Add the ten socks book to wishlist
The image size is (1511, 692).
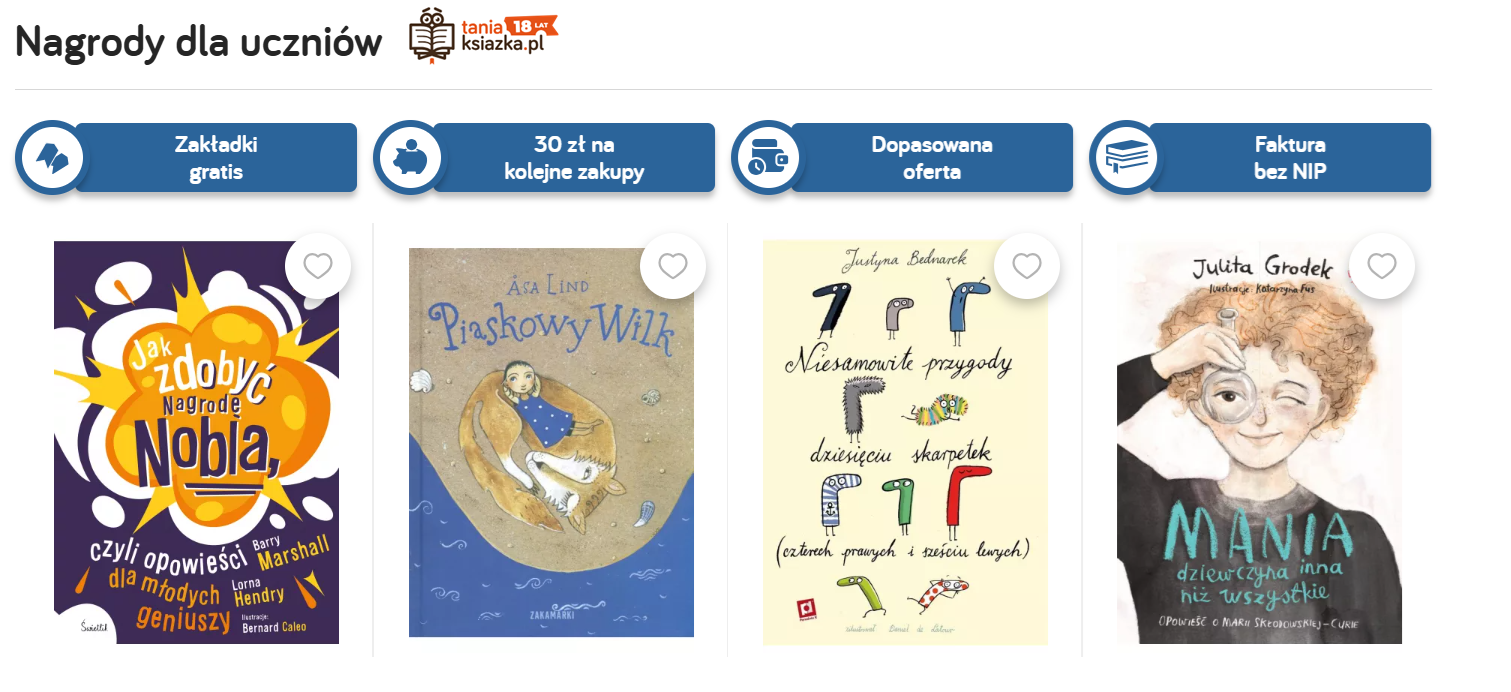click(1027, 266)
